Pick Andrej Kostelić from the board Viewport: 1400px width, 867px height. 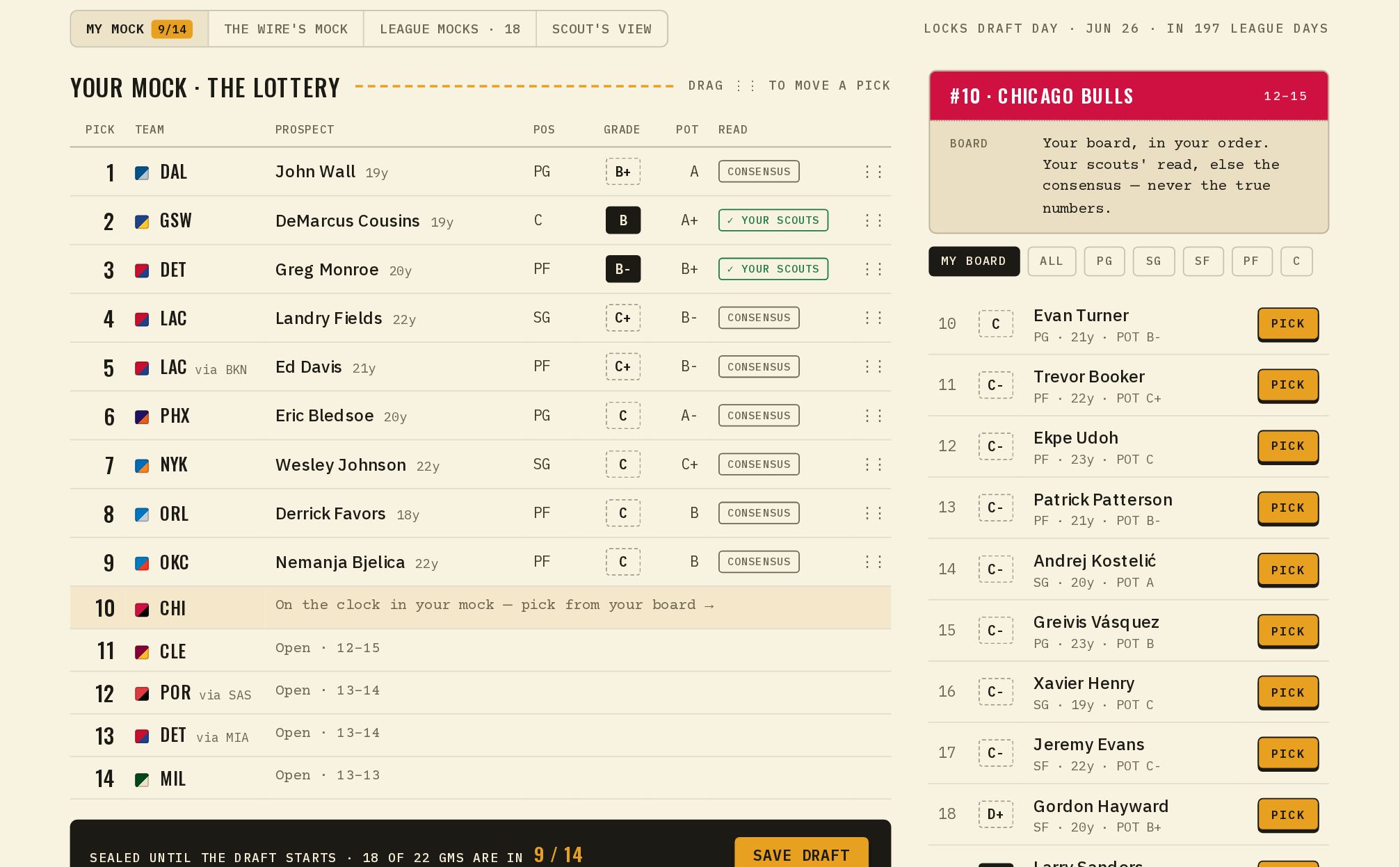[x=1288, y=570]
